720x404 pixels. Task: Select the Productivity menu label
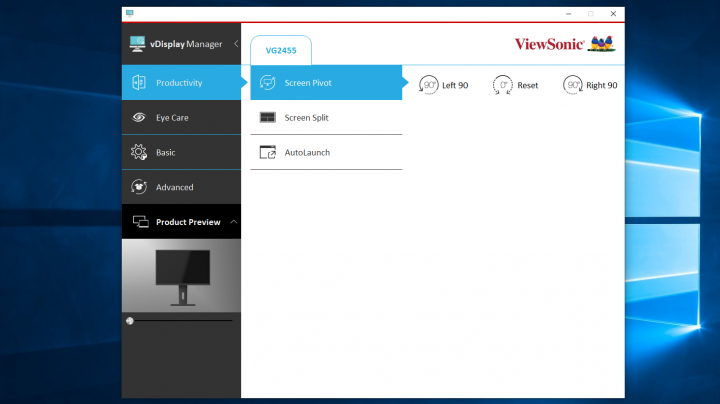click(x=179, y=83)
